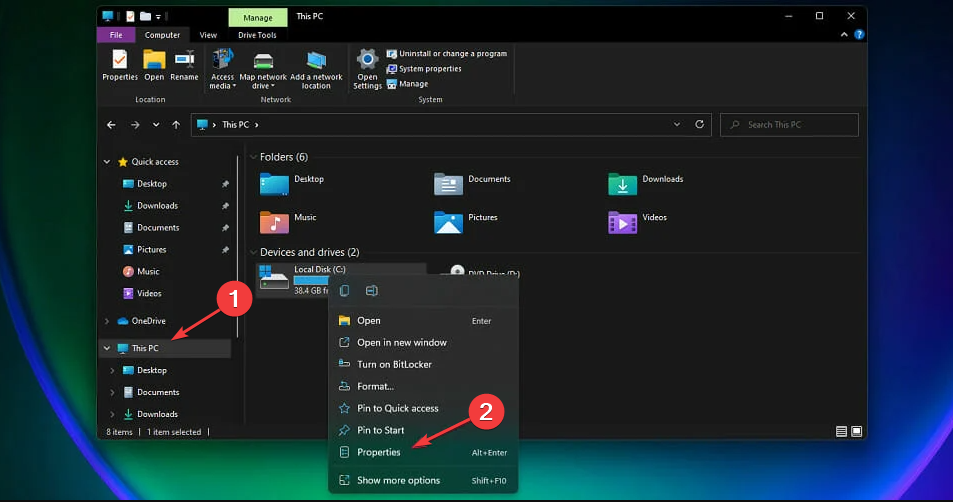The height and width of the screenshot is (502, 953).
Task: Open the recent locations dropdown chevron
Action: pyautogui.click(x=156, y=125)
